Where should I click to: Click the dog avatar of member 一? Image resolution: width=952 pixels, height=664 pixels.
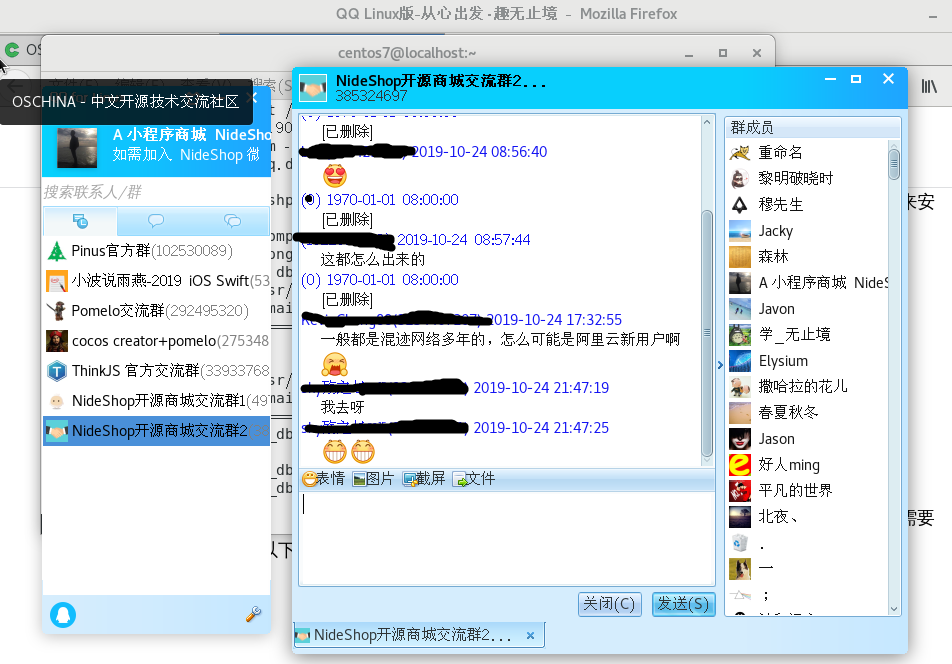point(740,569)
